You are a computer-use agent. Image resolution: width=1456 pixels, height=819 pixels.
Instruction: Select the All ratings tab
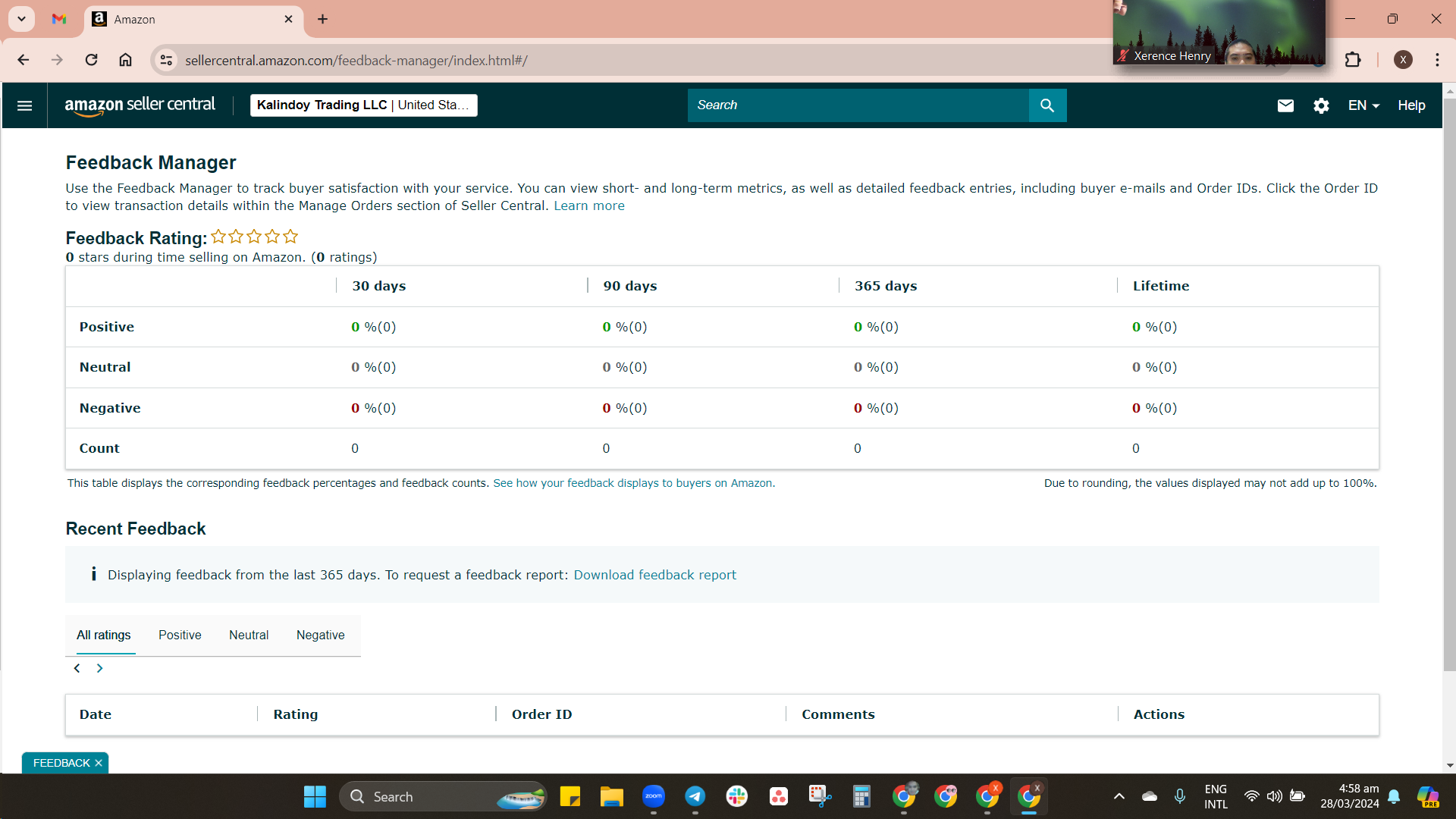104,635
